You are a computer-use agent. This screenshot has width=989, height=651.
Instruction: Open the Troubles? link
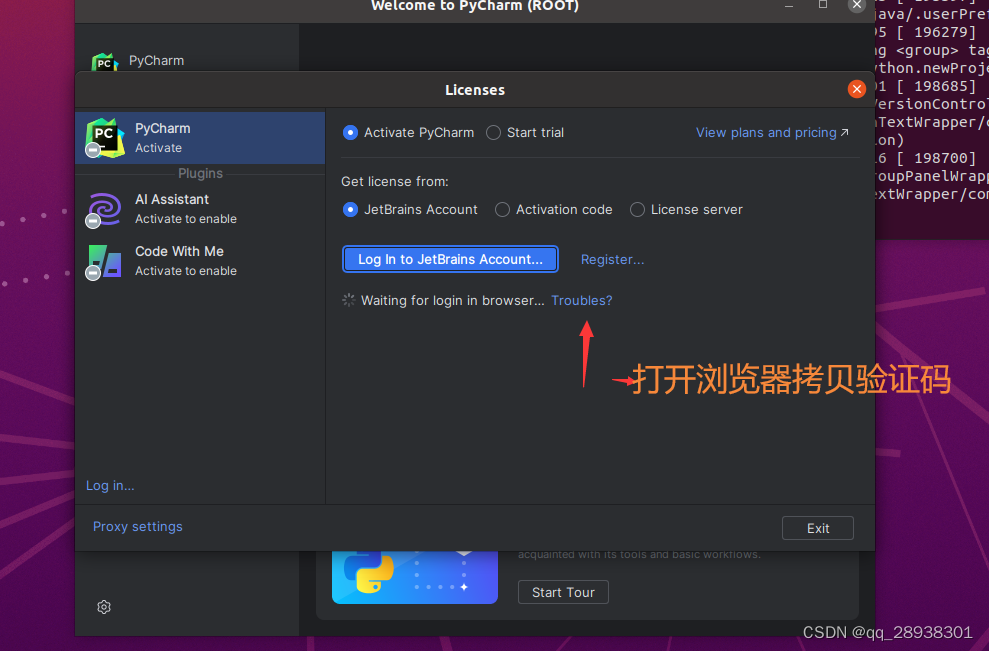pos(582,300)
